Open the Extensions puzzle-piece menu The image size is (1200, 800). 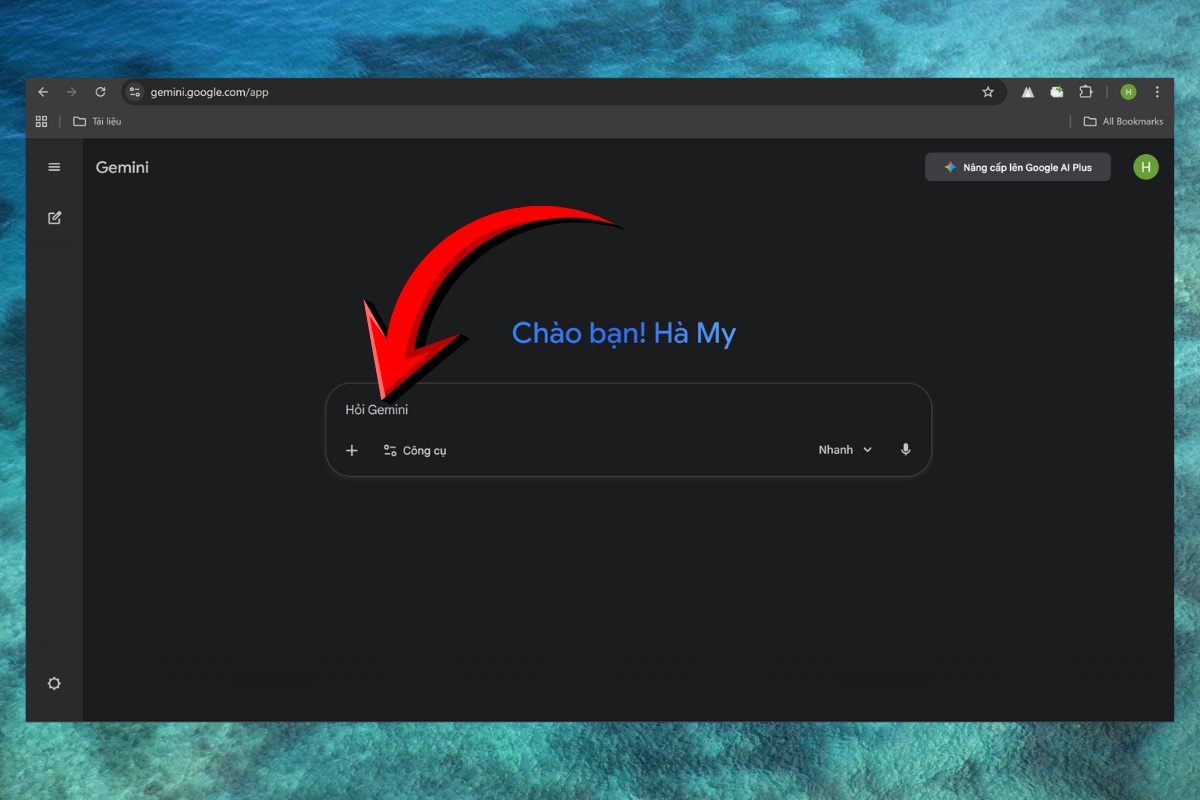pyautogui.click(x=1086, y=92)
